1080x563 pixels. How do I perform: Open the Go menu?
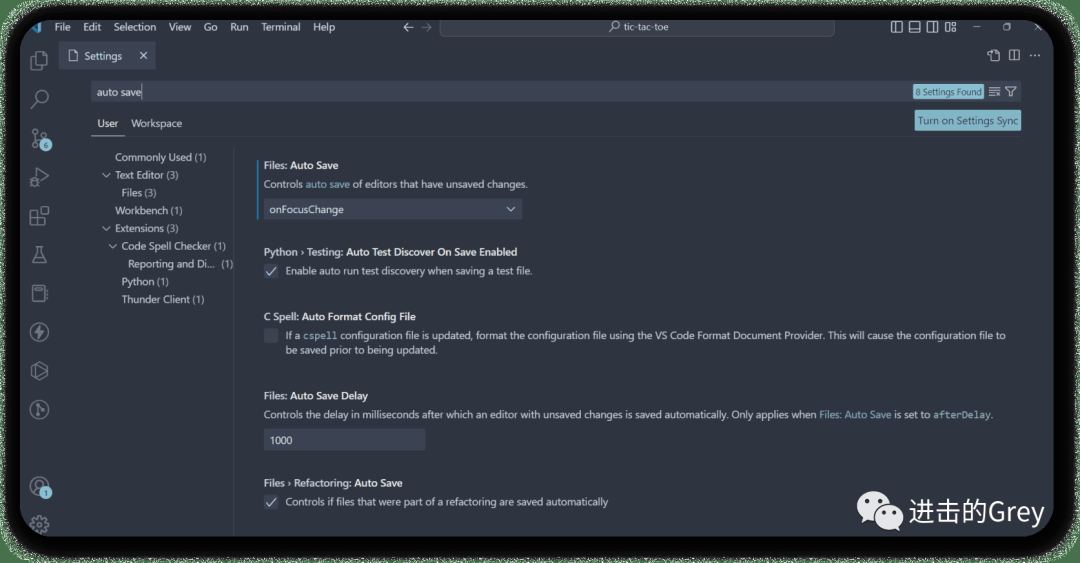click(x=211, y=27)
